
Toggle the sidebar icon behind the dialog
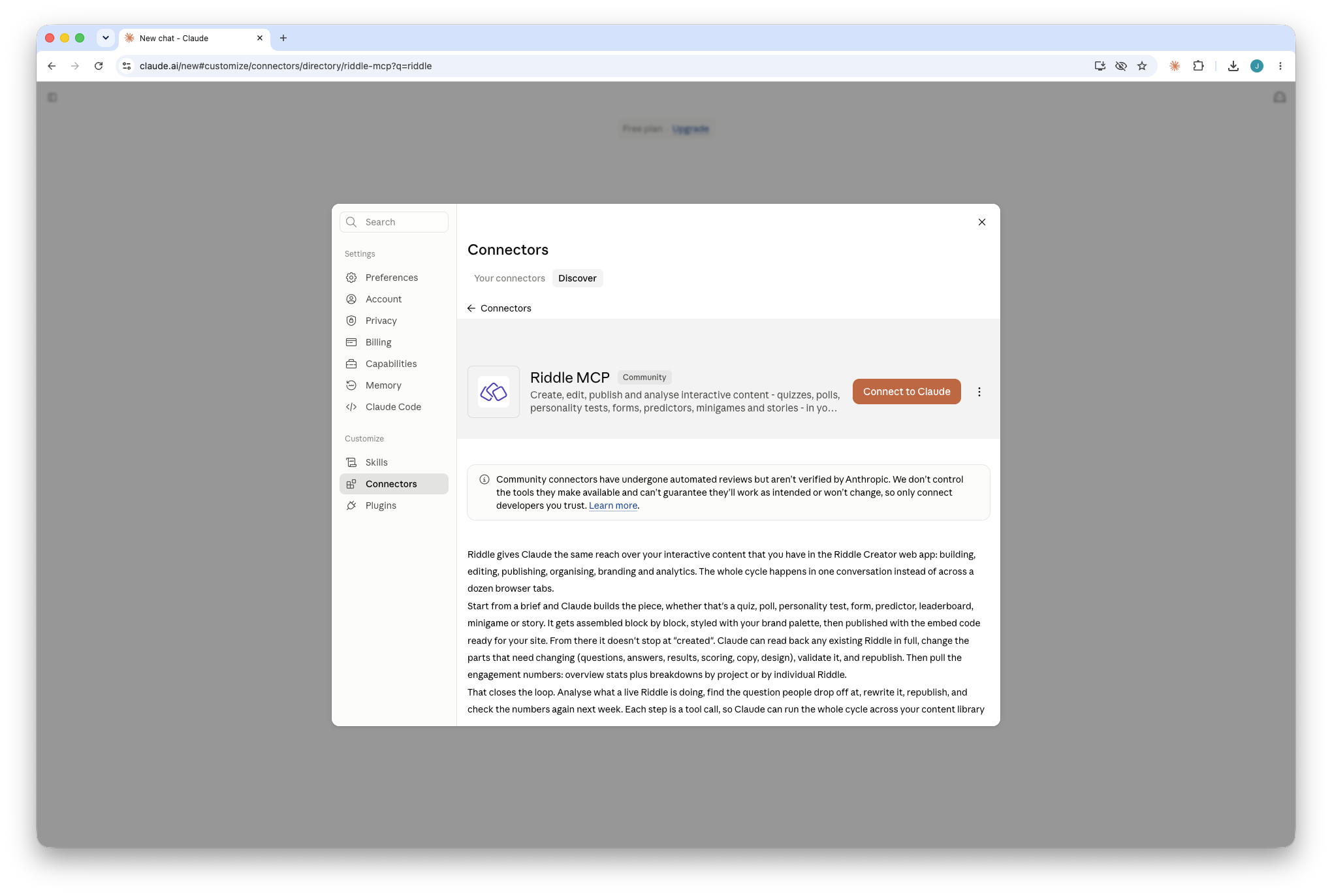[52, 97]
